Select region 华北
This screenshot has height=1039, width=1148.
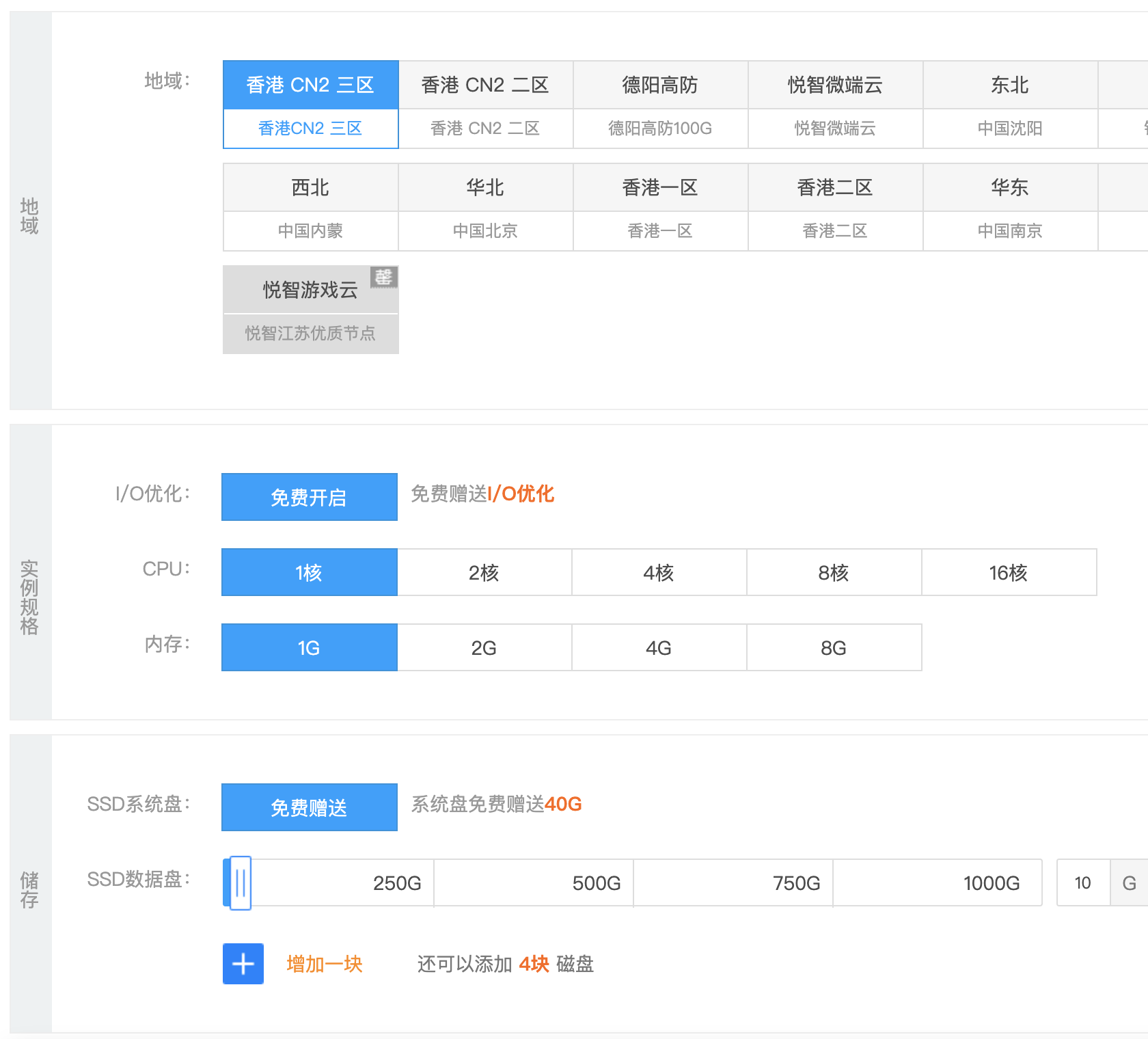tap(485, 187)
